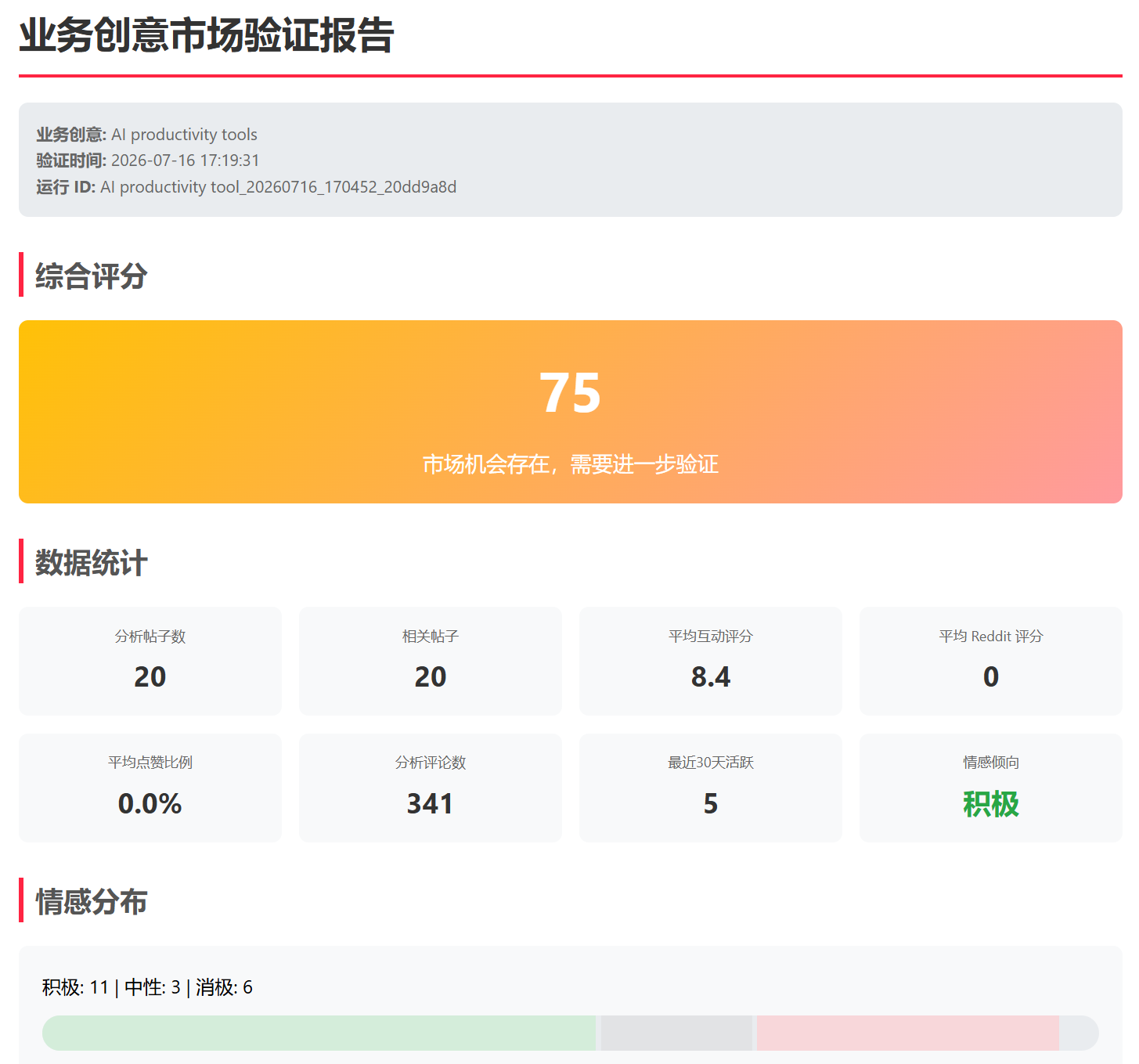The image size is (1139, 1064).
Task: Click the overall score number 75
Action: [570, 393]
